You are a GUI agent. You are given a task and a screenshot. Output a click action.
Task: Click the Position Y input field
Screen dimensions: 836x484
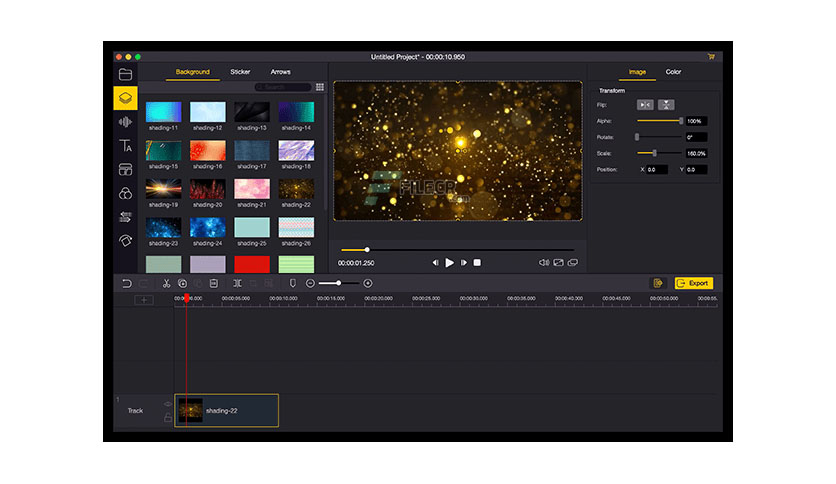click(696, 170)
